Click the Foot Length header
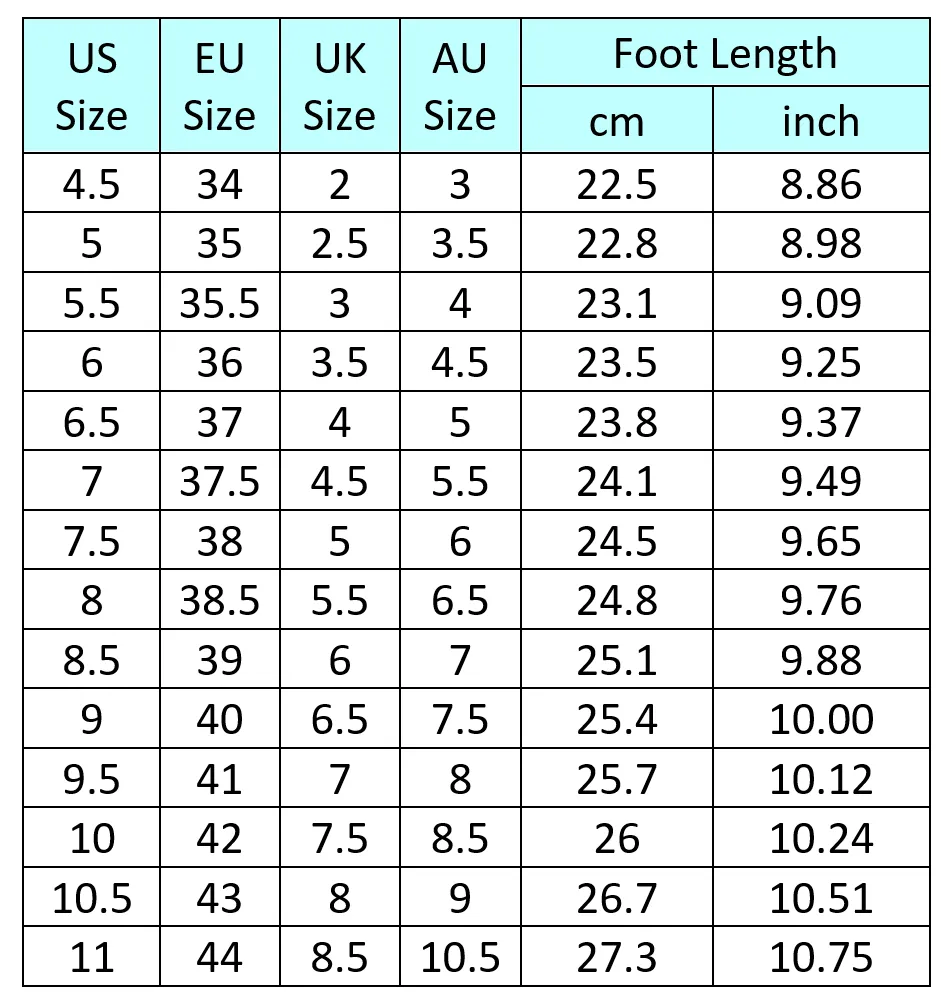 coord(725,52)
